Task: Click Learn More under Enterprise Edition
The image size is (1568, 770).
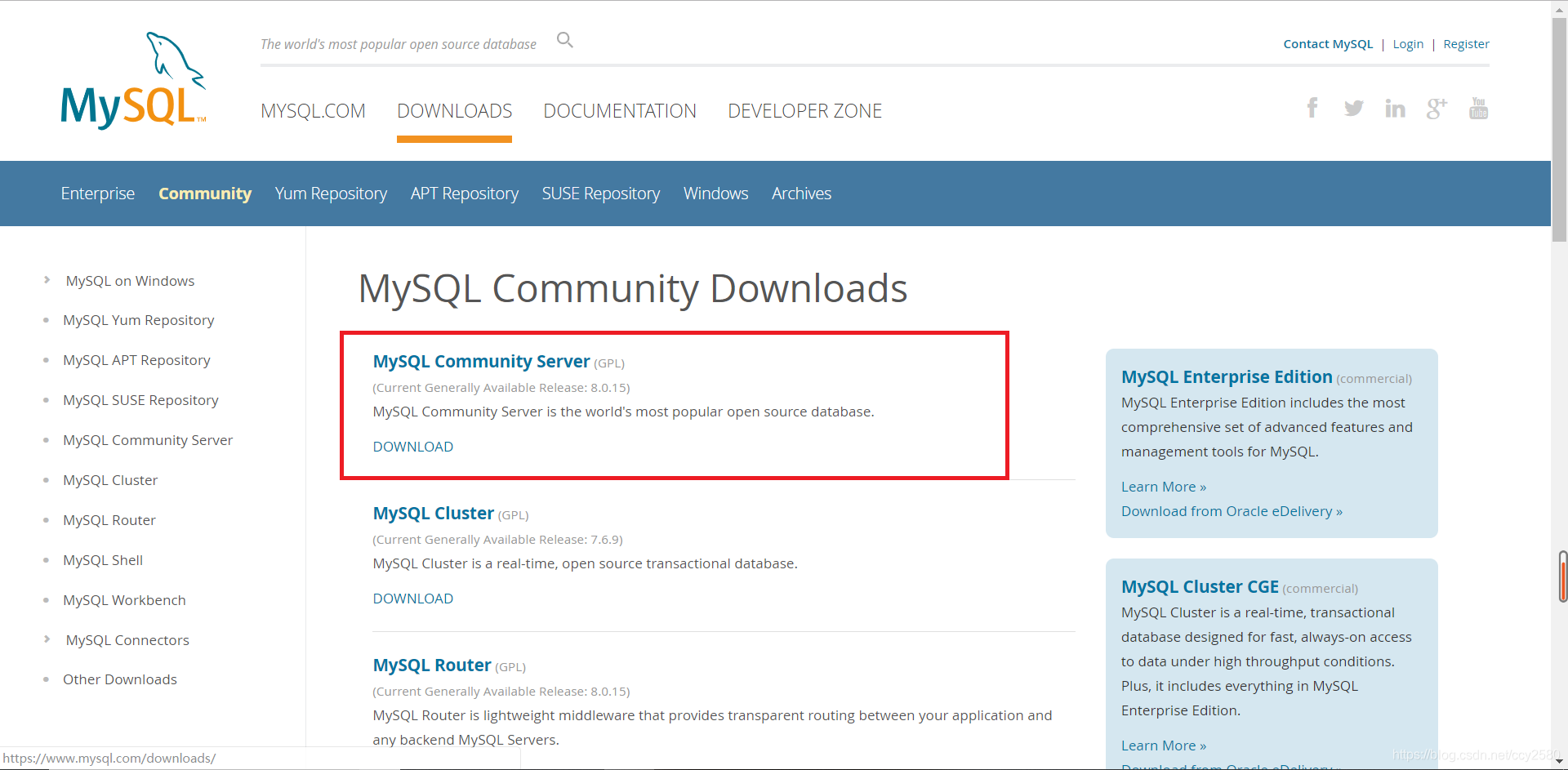Action: point(1164,487)
